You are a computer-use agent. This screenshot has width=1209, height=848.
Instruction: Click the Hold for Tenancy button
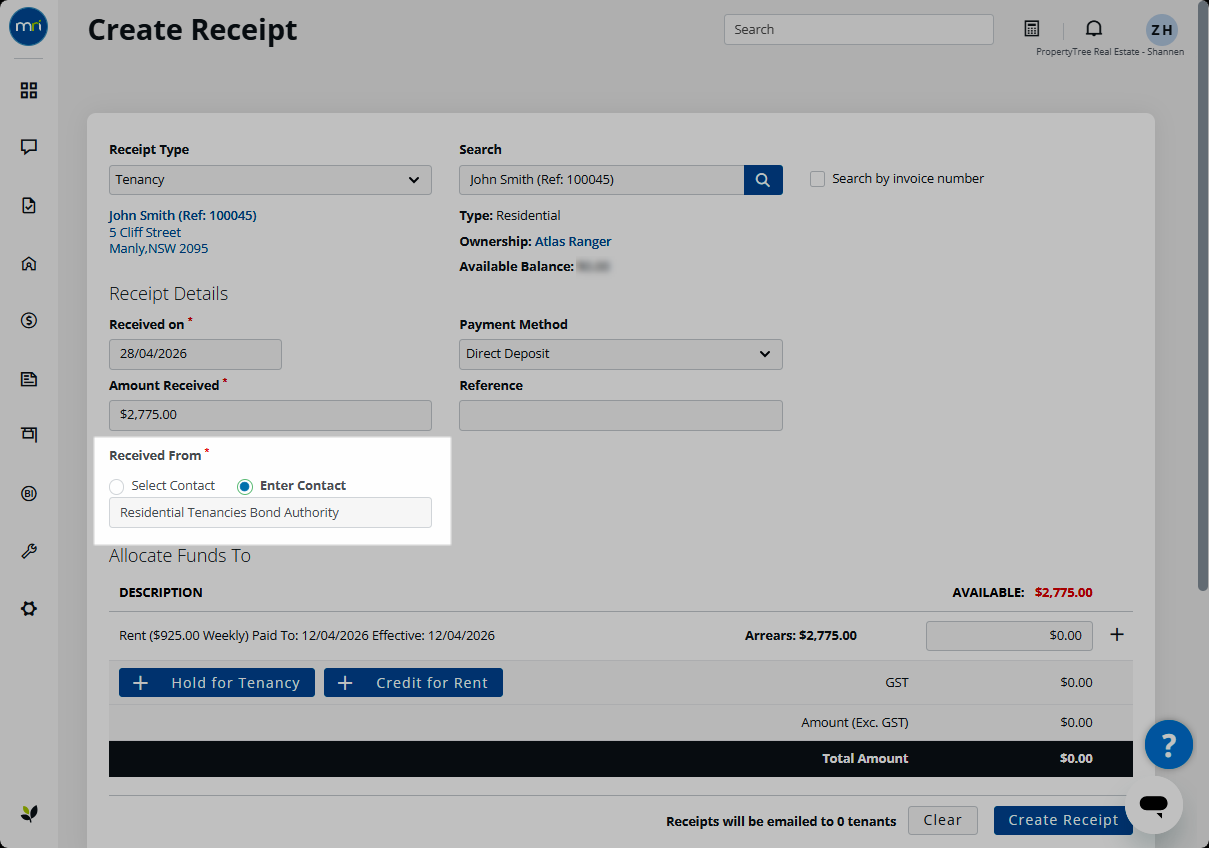(x=217, y=683)
